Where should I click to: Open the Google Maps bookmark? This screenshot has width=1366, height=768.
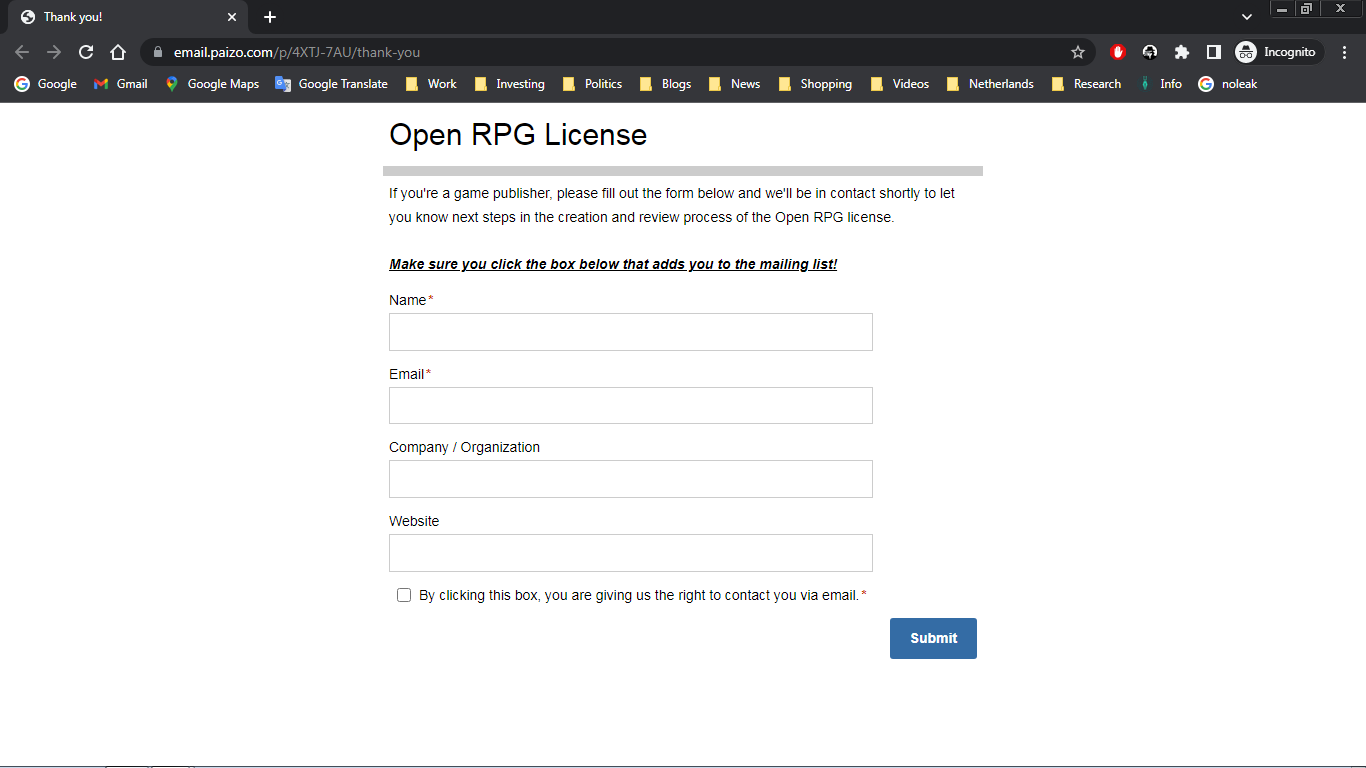pyautogui.click(x=212, y=84)
